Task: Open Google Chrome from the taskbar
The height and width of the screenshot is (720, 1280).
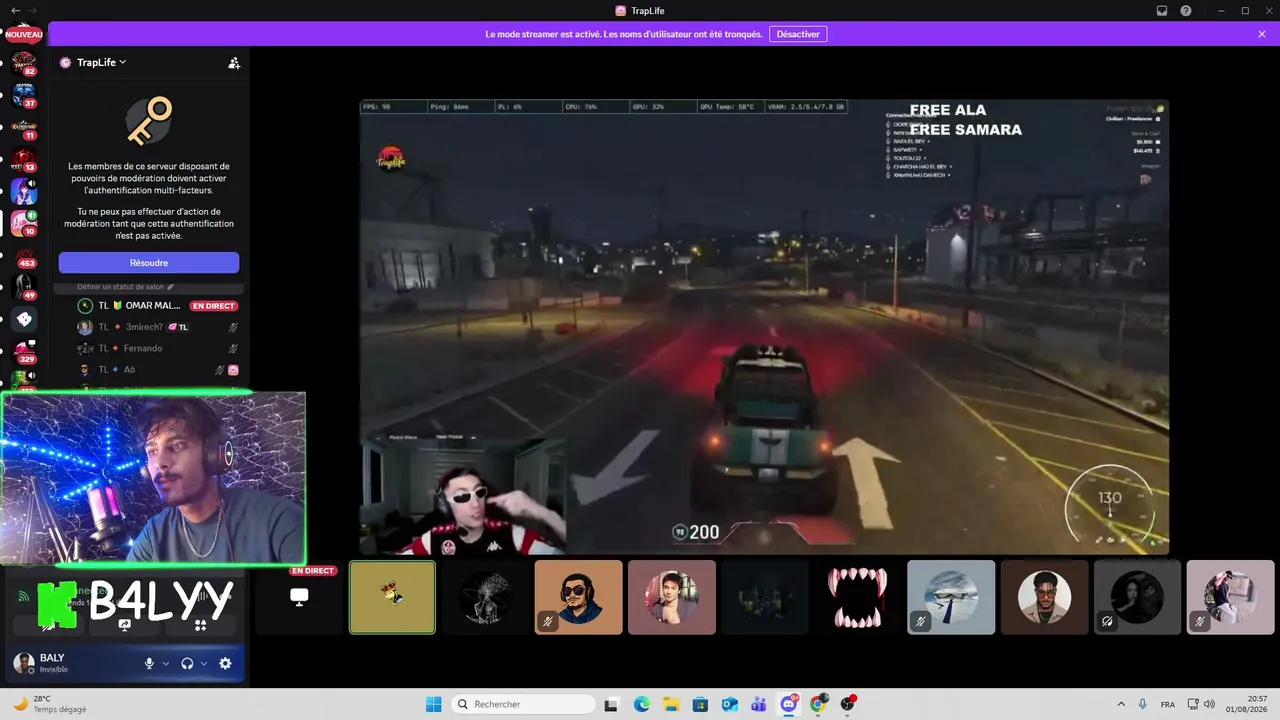Action: coord(818,704)
